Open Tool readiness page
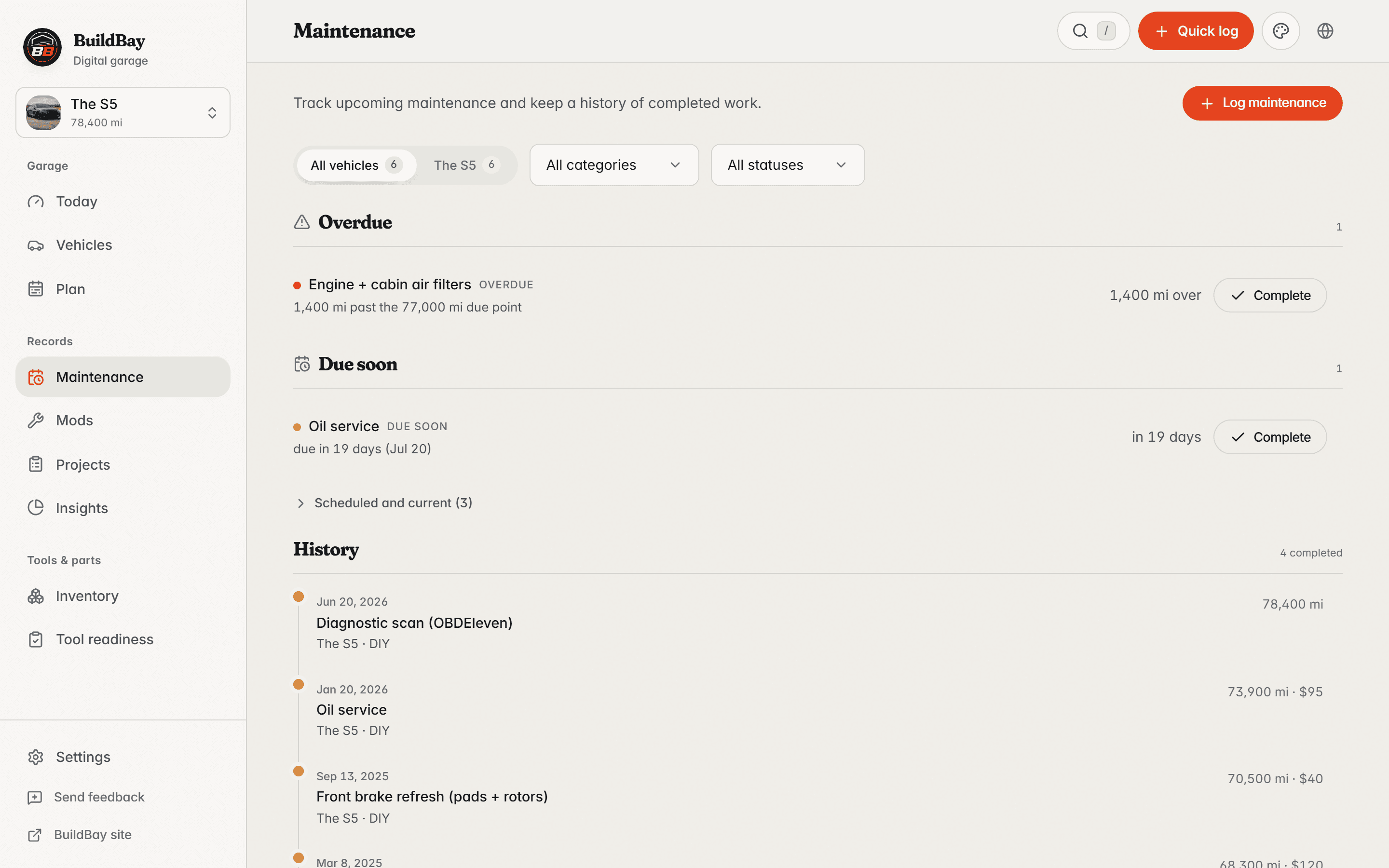Screen dimensions: 1389x868 [123, 639]
